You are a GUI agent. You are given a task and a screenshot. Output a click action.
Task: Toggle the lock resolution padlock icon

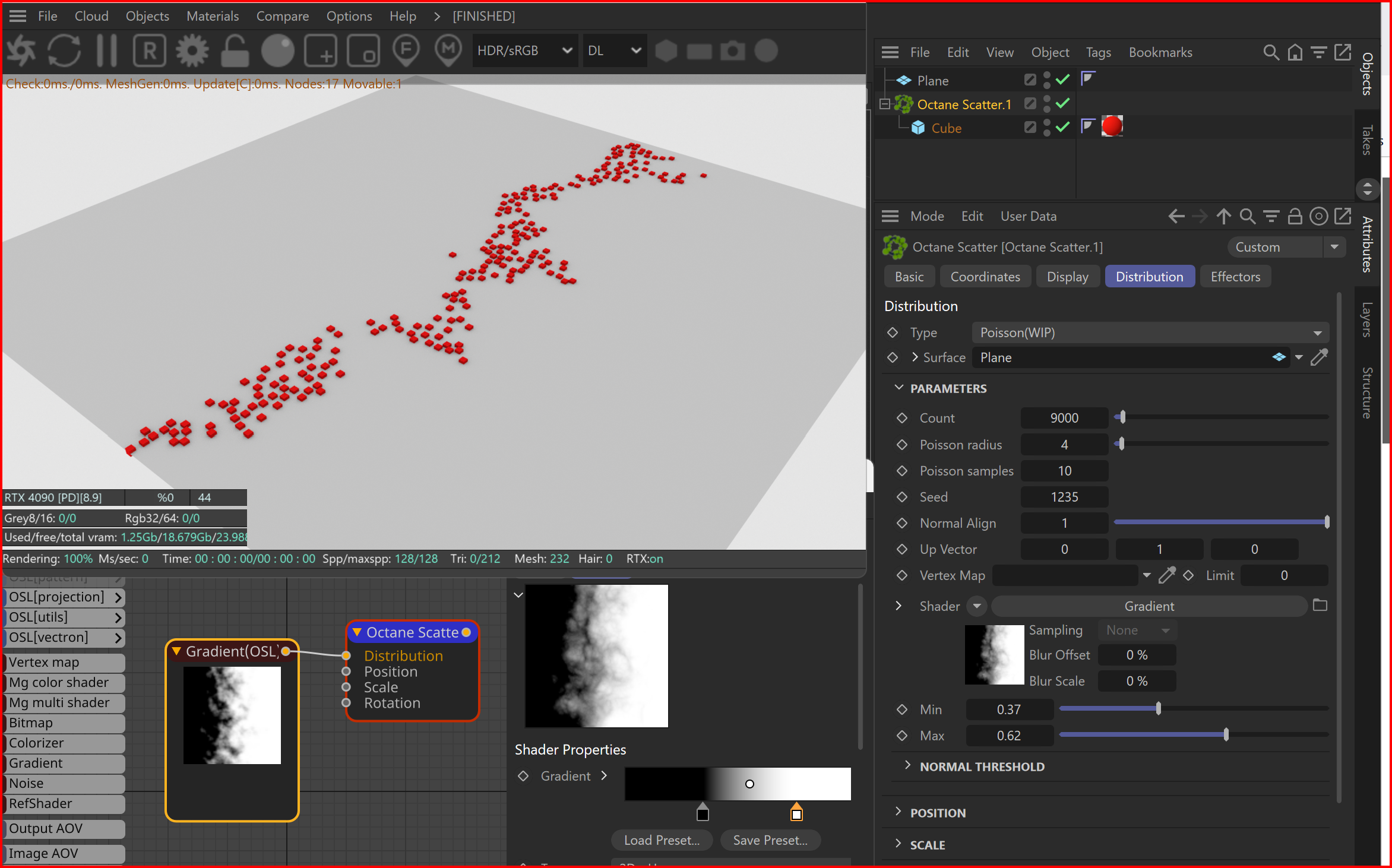(235, 51)
